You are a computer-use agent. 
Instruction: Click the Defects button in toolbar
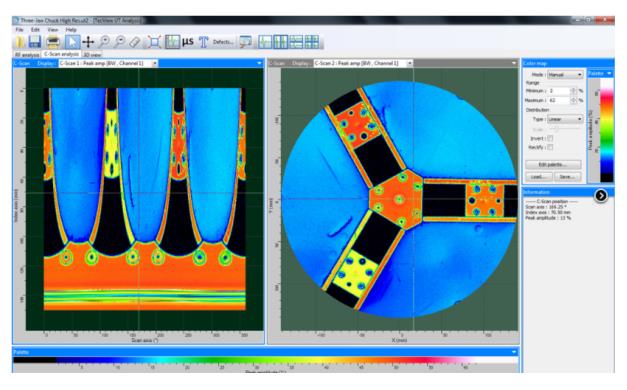pyautogui.click(x=223, y=42)
